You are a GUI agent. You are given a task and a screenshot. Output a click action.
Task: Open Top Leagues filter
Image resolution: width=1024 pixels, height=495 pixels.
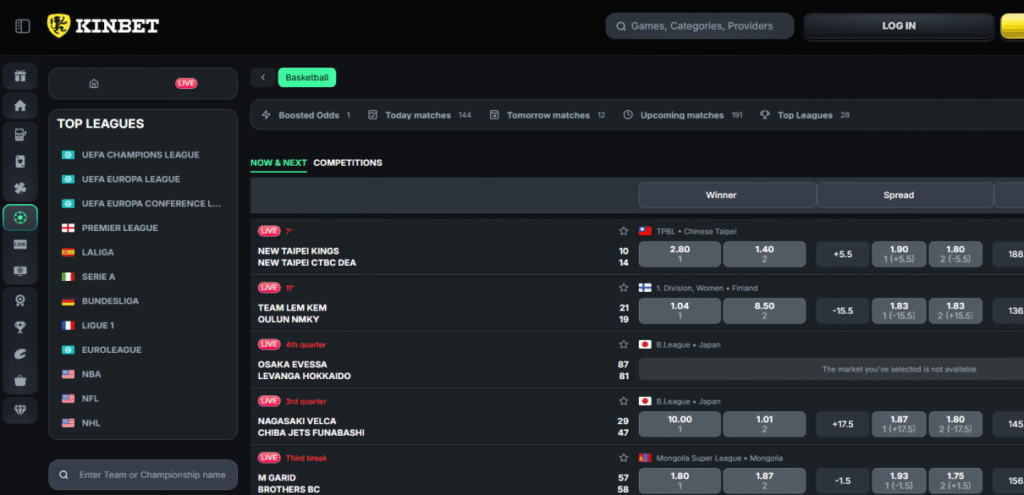pyautogui.click(x=805, y=115)
